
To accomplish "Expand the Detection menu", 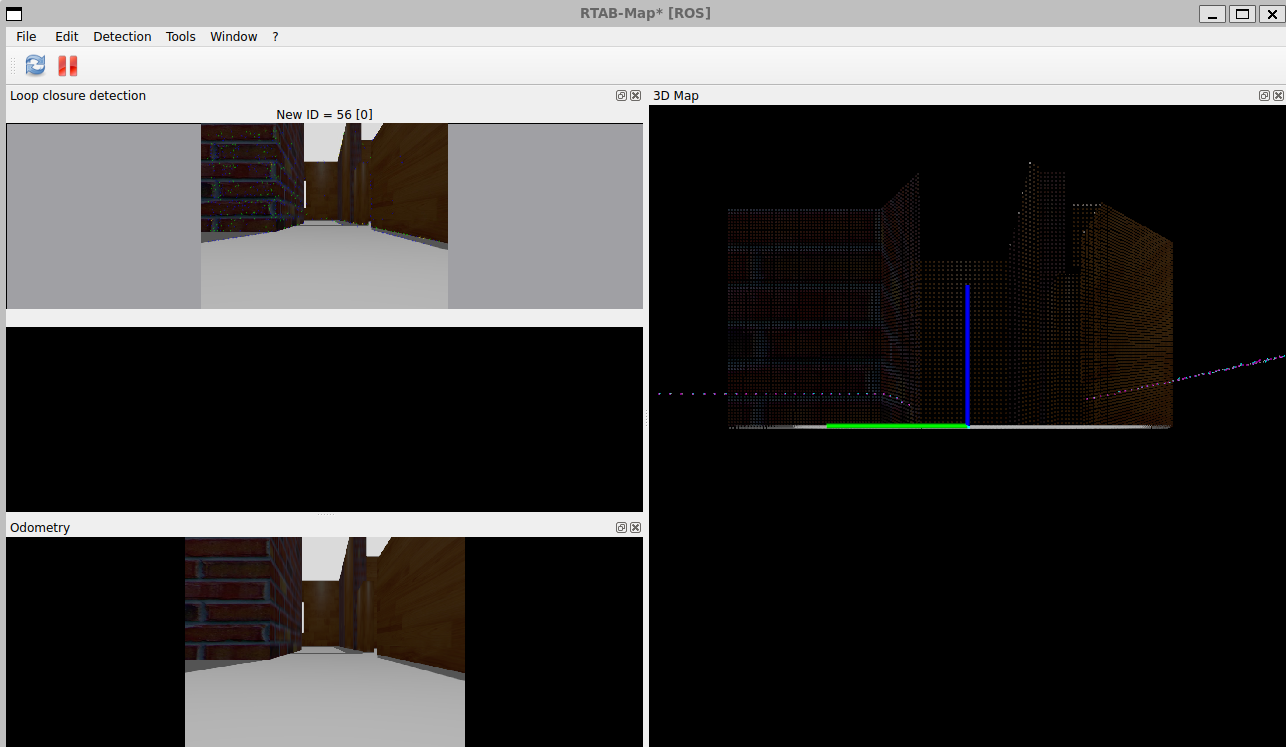I will coord(122,37).
